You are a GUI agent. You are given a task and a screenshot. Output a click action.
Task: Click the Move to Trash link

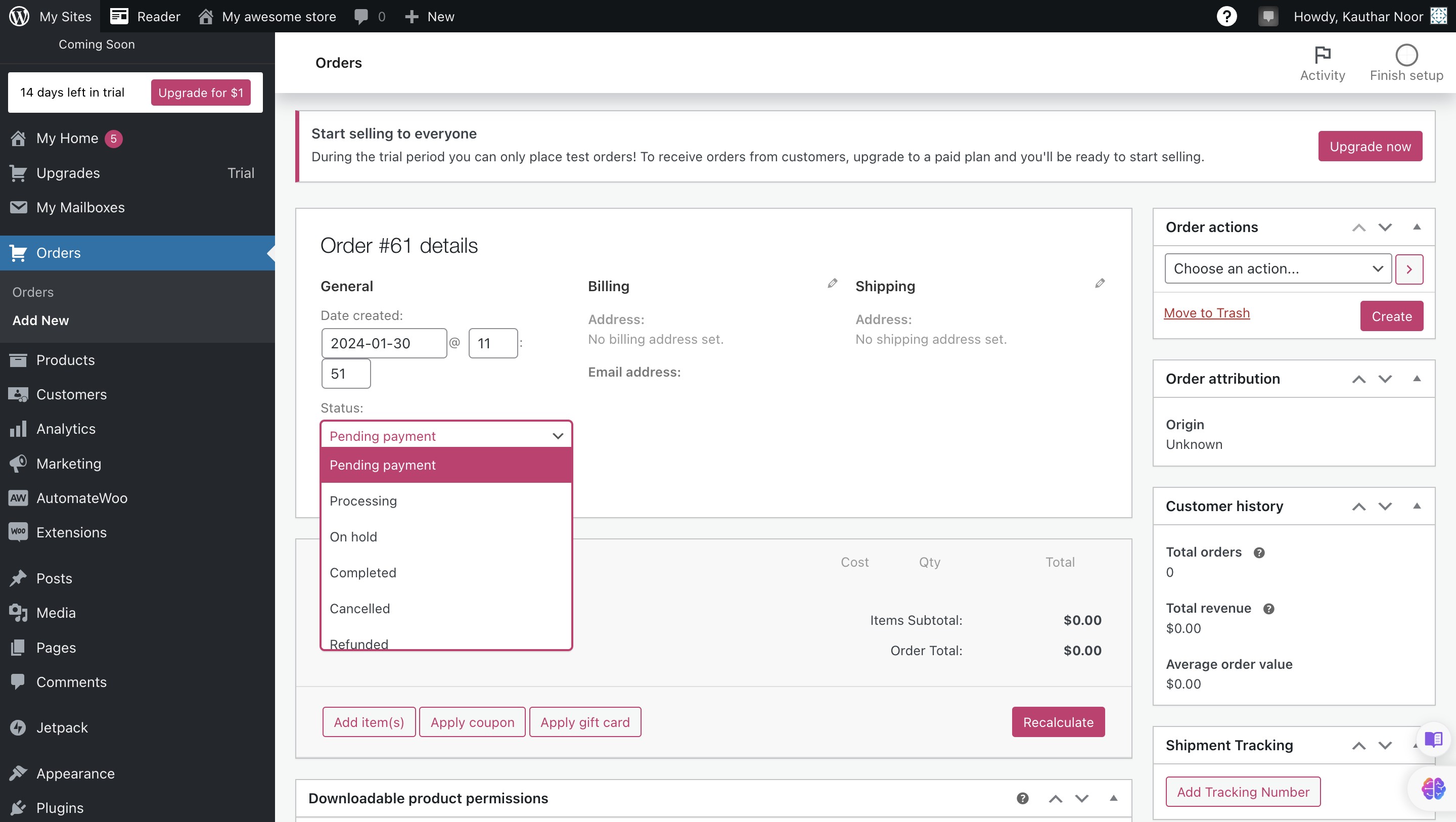1206,312
